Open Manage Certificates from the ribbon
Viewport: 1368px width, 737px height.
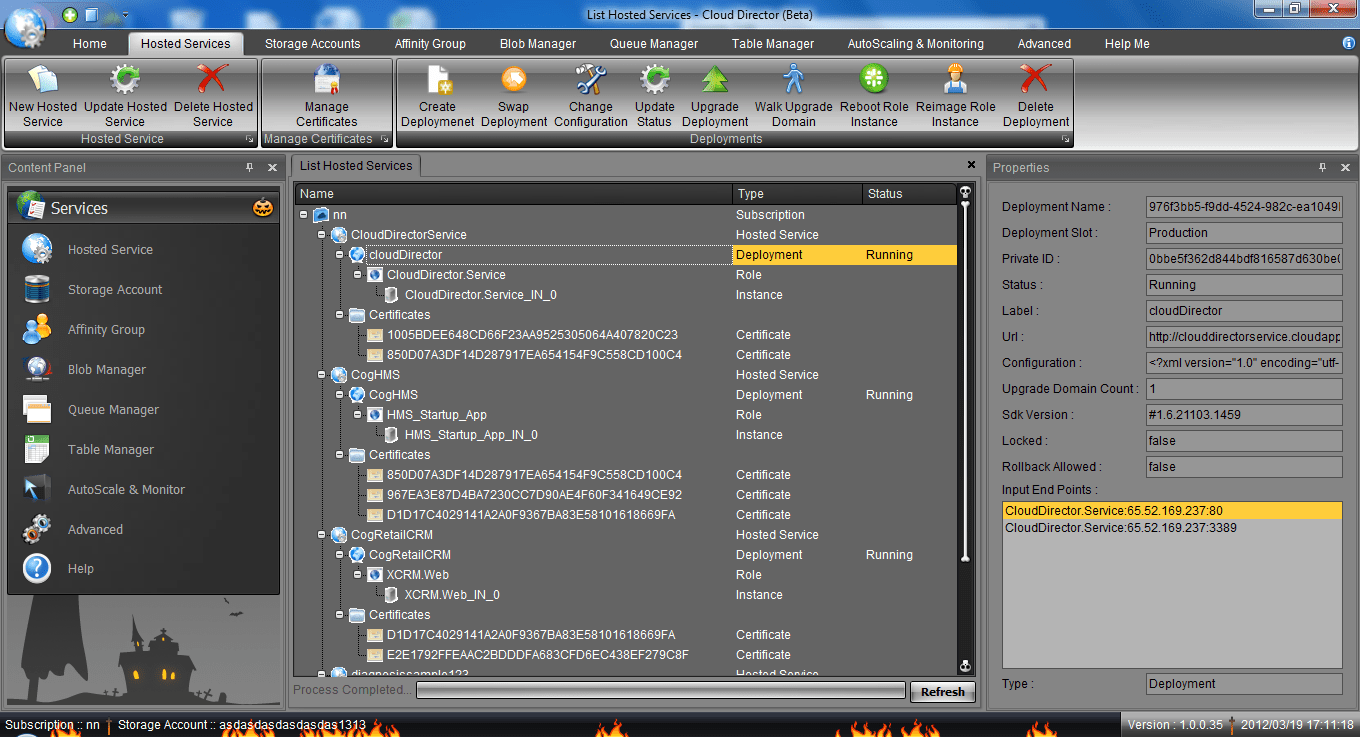(327, 80)
